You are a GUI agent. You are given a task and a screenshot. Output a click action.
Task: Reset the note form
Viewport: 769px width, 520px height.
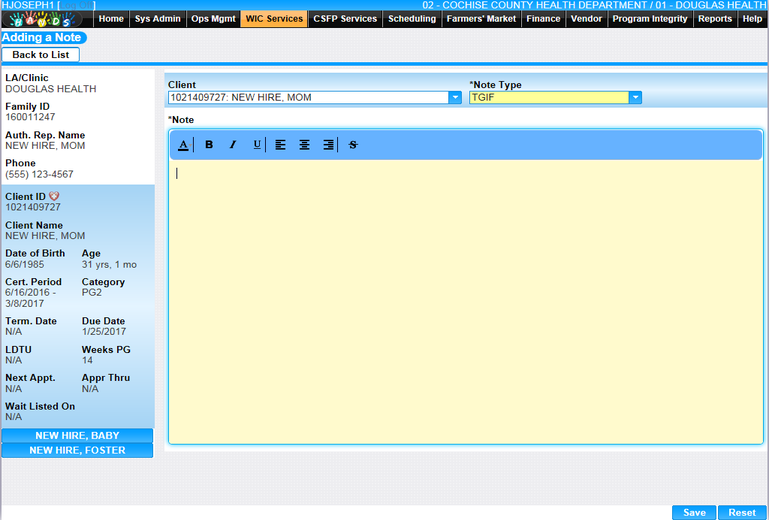click(x=741, y=512)
